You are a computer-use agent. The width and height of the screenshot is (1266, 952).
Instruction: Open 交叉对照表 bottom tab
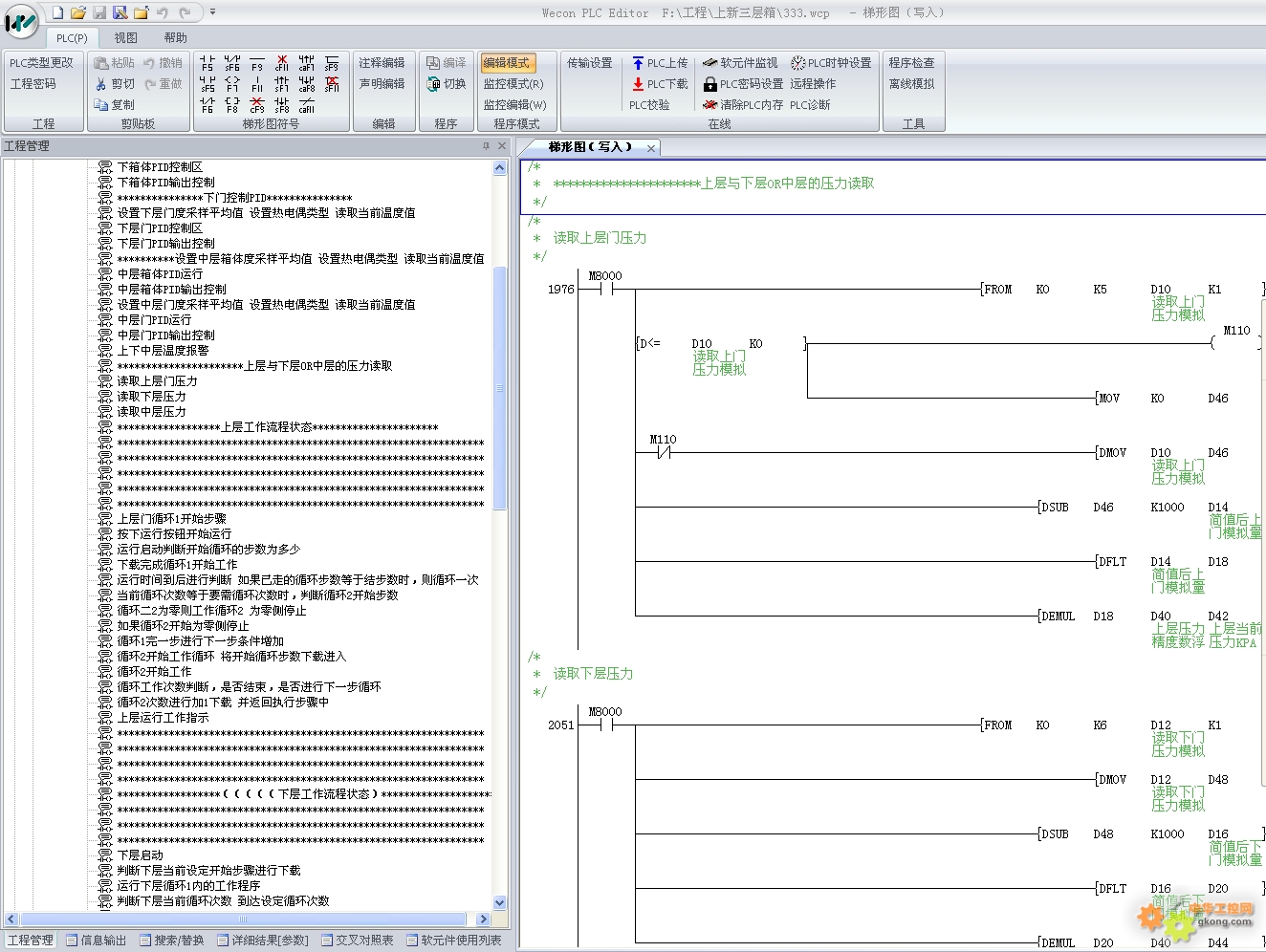point(357,941)
